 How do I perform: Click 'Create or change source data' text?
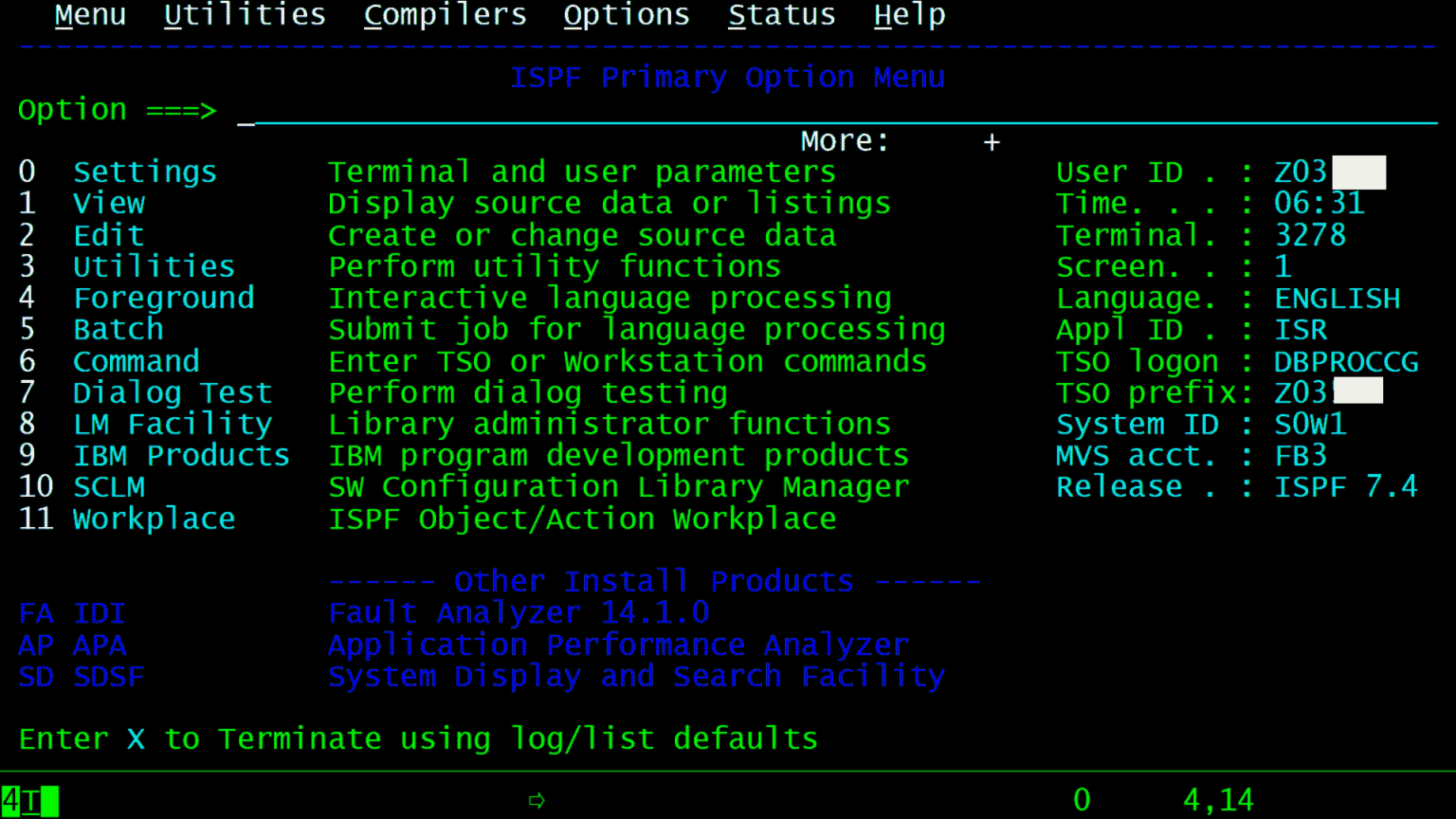582,235
